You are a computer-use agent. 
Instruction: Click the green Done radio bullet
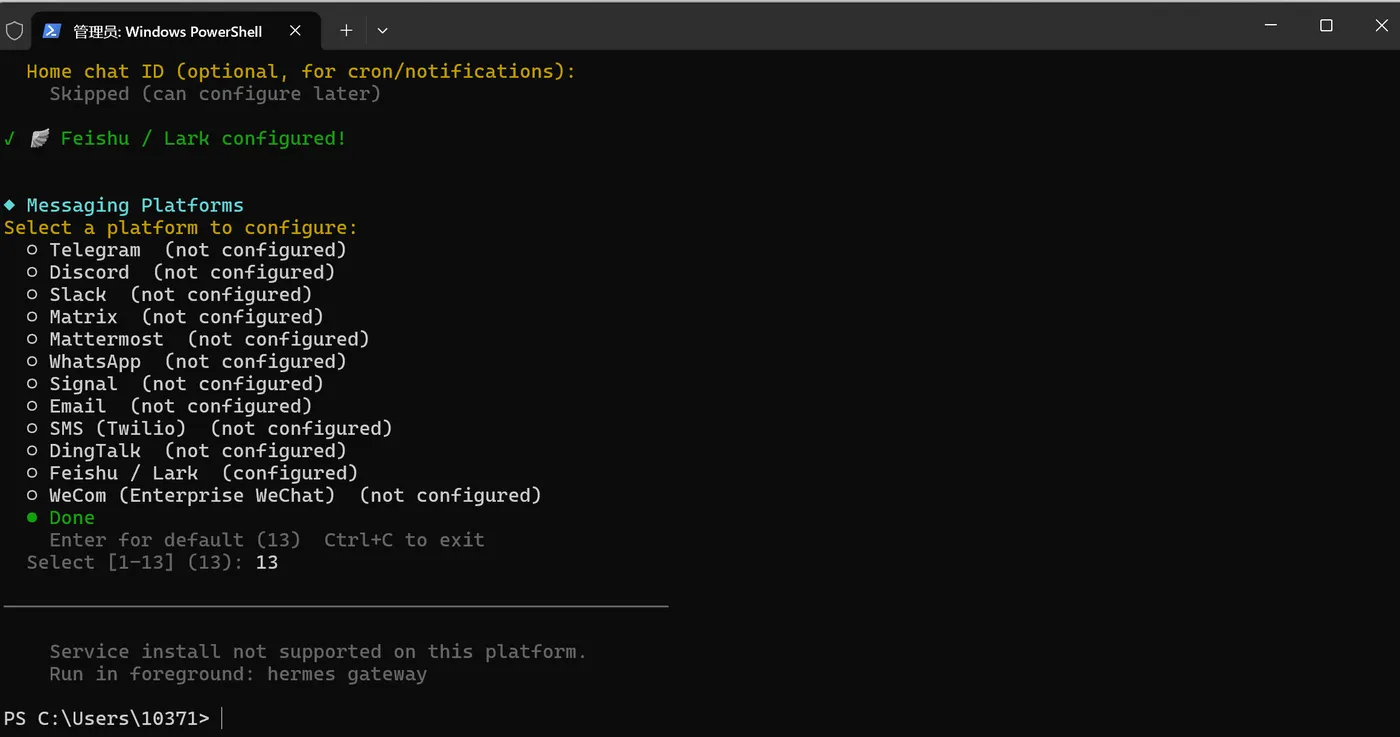coord(33,518)
